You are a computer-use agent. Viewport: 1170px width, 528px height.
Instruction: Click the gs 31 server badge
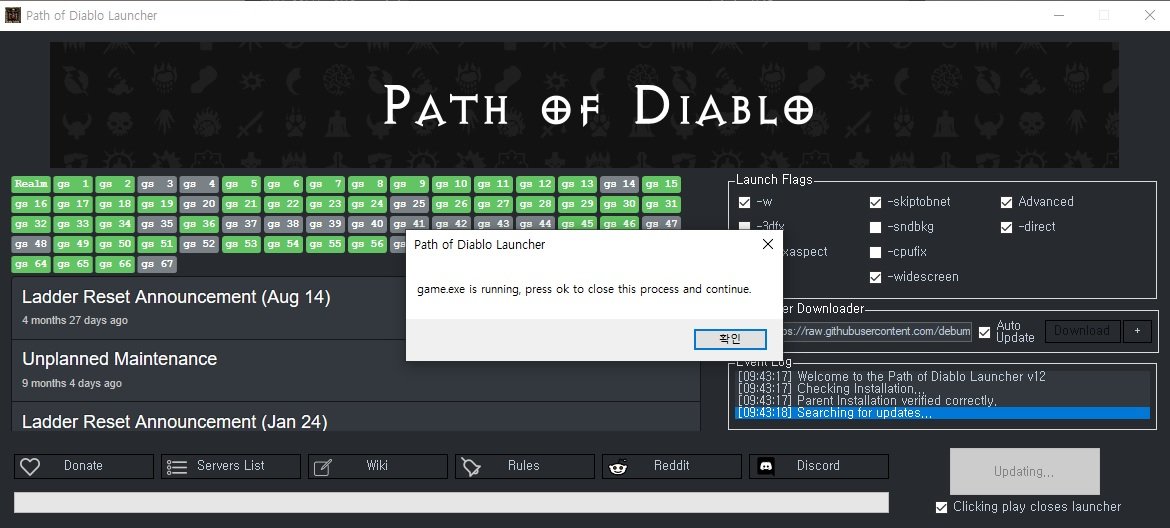click(661, 204)
